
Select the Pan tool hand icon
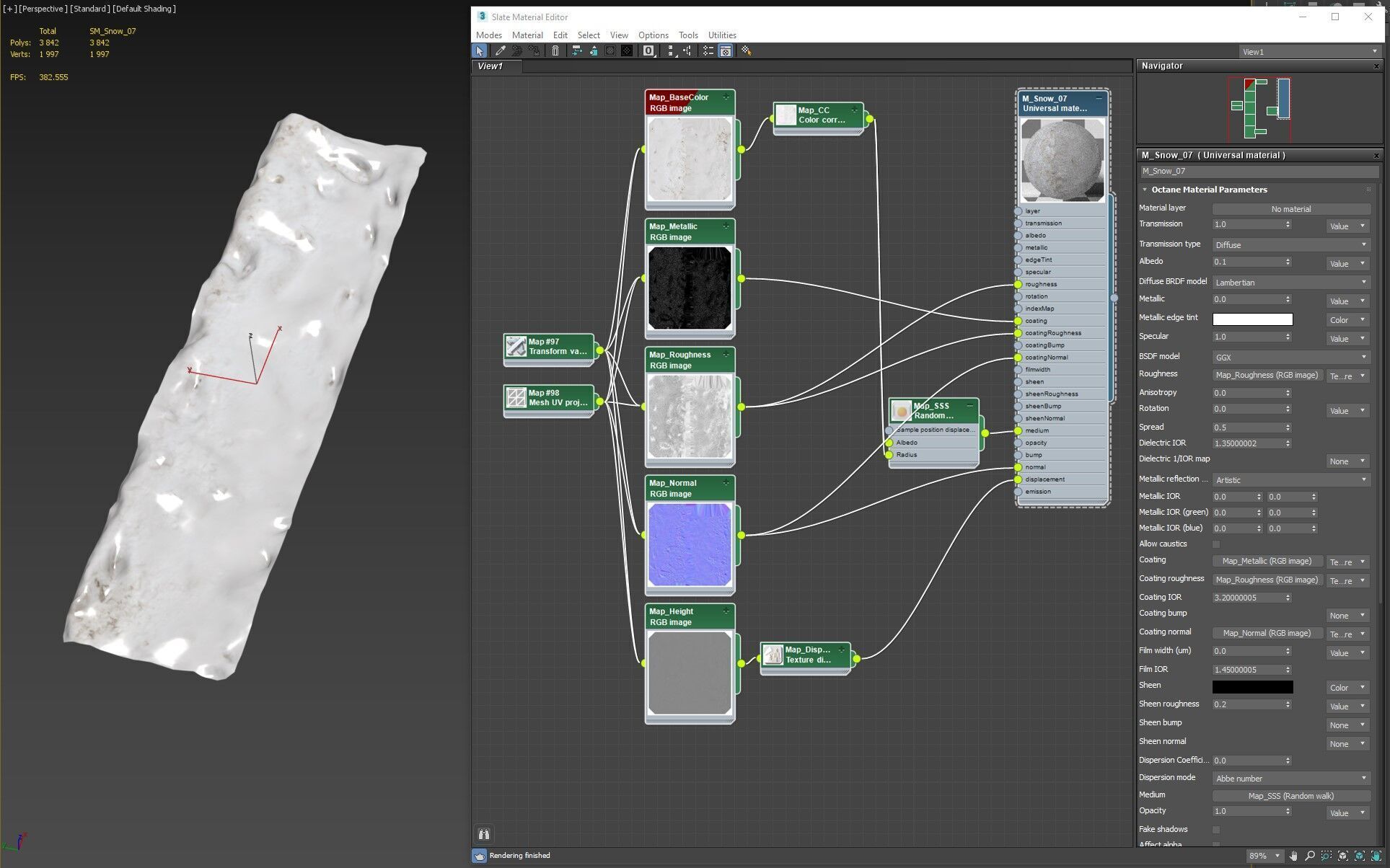(x=1293, y=856)
